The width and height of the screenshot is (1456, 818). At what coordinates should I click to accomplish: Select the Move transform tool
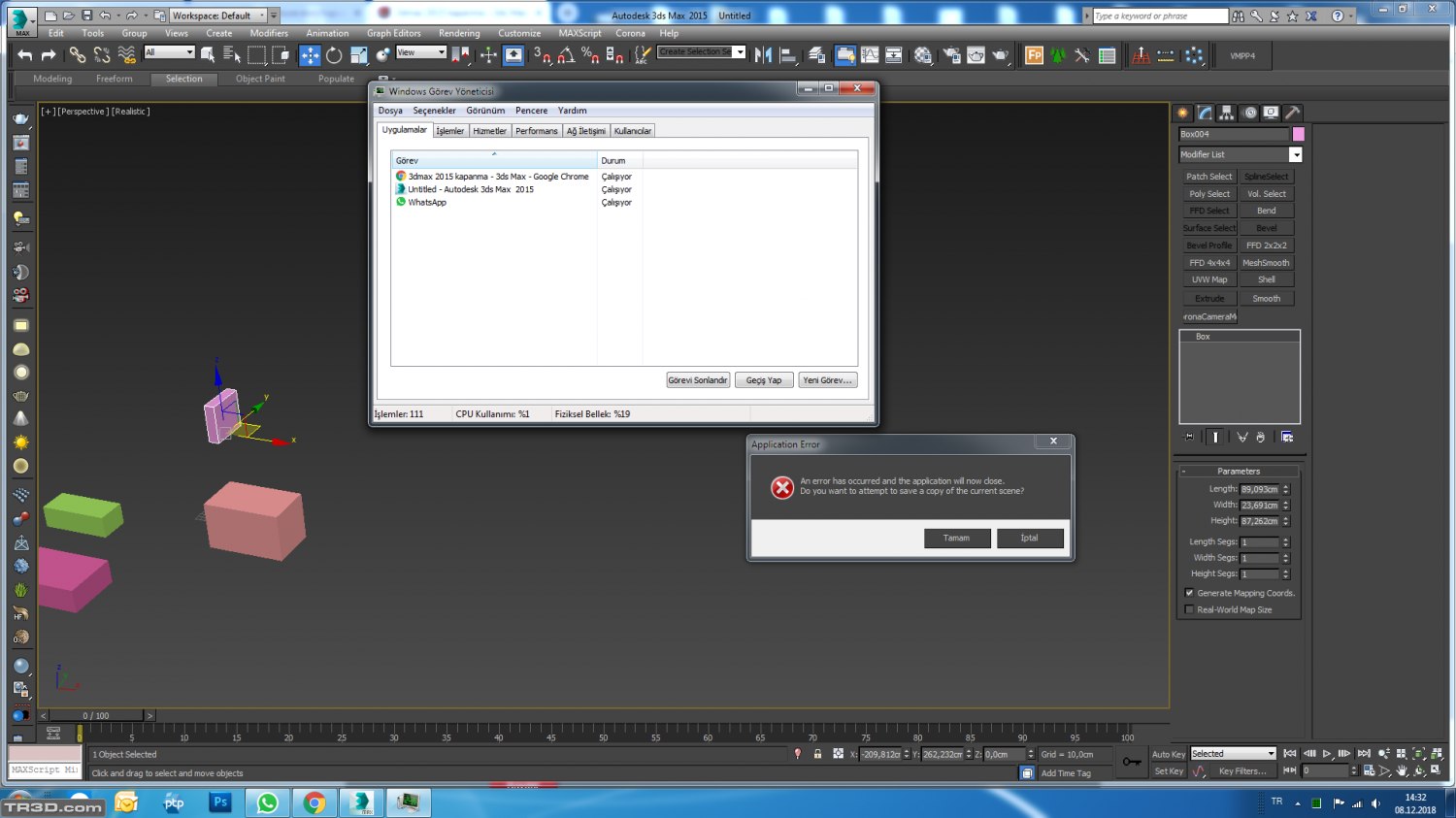tap(310, 55)
